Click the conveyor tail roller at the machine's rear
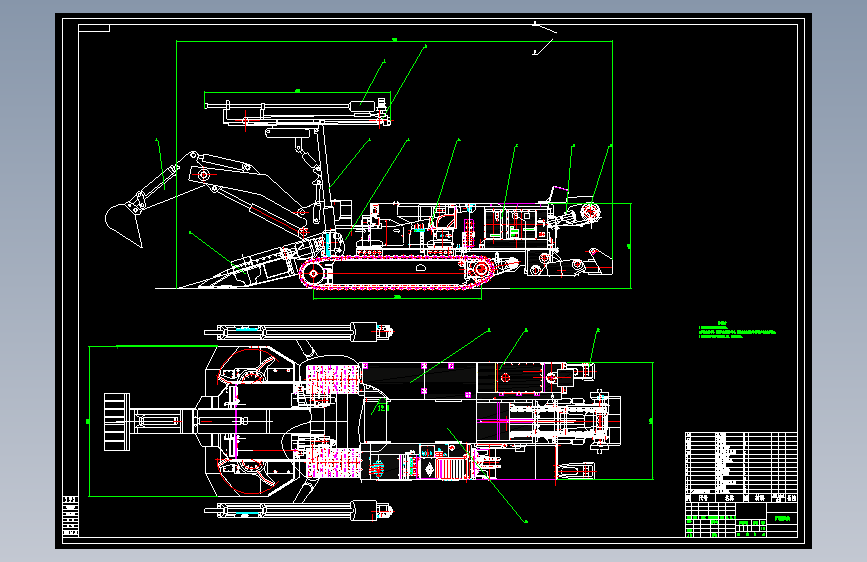Image resolution: width=867 pixels, height=562 pixels. (x=591, y=212)
